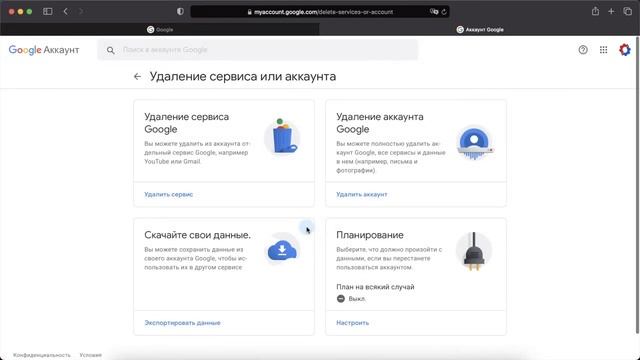The image size is (640, 360).
Task: Click the search magnifier icon
Action: [x=110, y=50]
